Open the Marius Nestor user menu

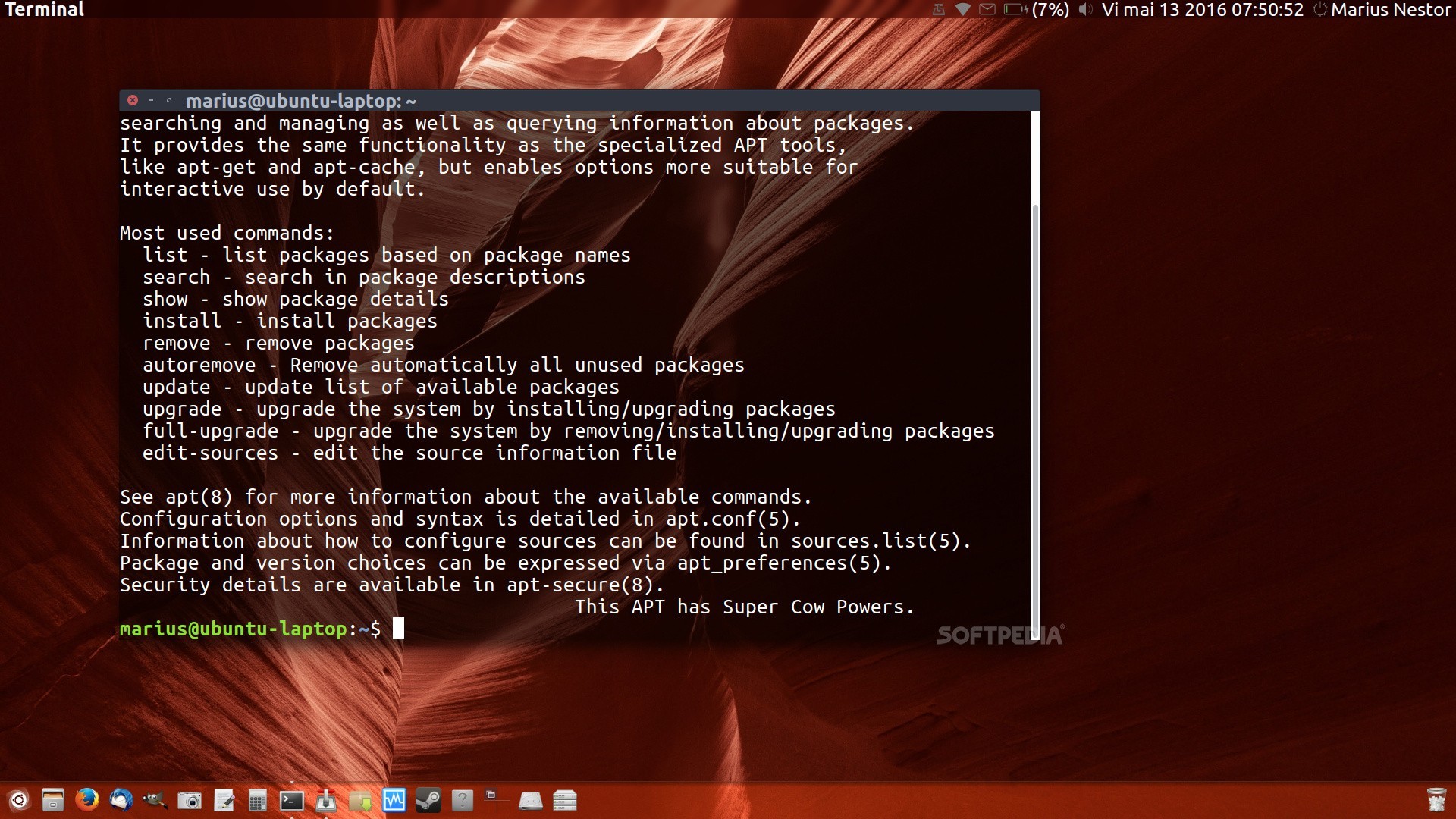pos(1391,10)
